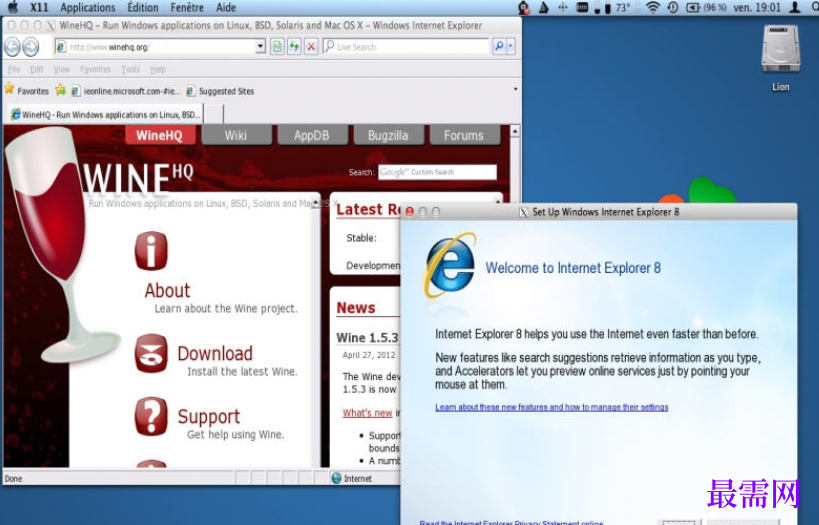Screen dimensions: 819x525
Task: Click the Add to Favorites Bar star icon
Action: [x=61, y=90]
